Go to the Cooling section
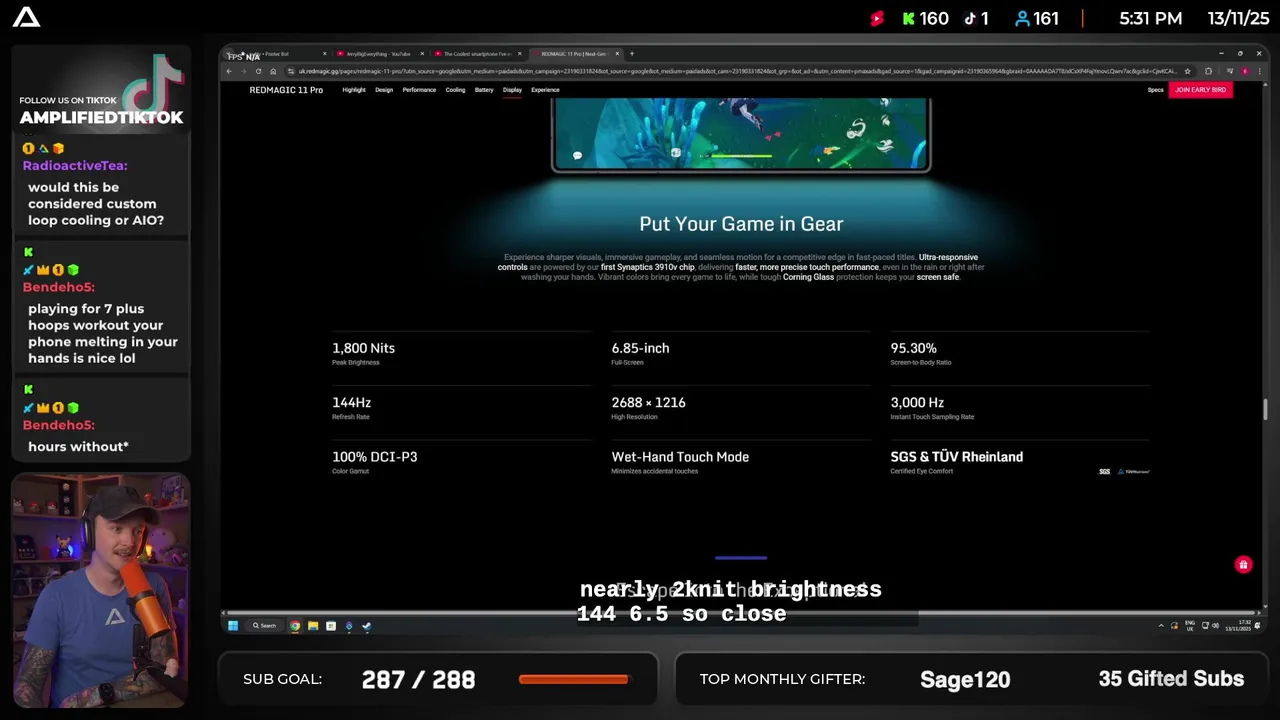This screenshot has height=720, width=1280. coord(455,90)
